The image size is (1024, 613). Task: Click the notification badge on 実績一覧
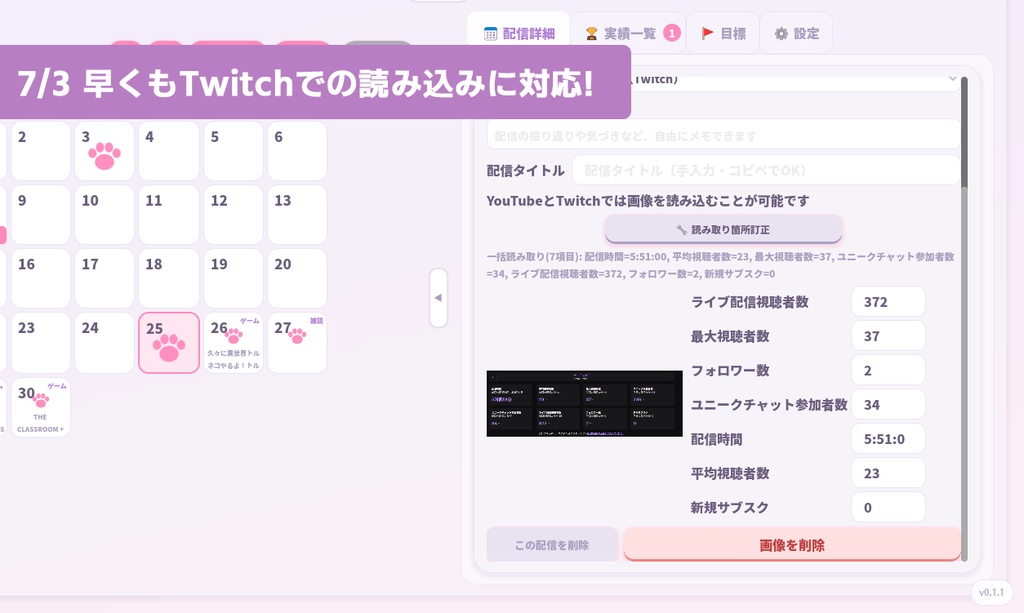[x=671, y=33]
